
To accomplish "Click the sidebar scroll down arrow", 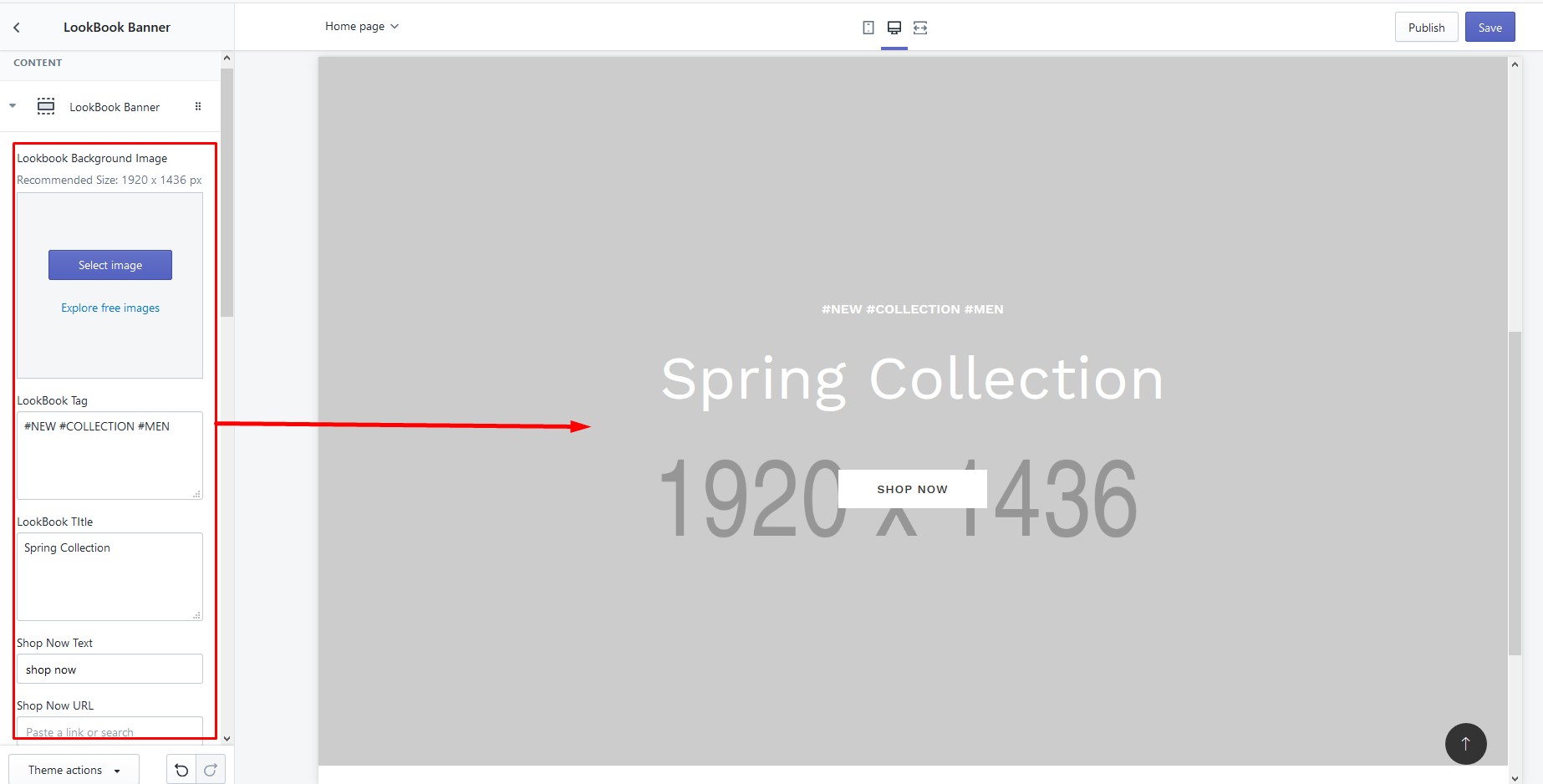I will [x=227, y=739].
